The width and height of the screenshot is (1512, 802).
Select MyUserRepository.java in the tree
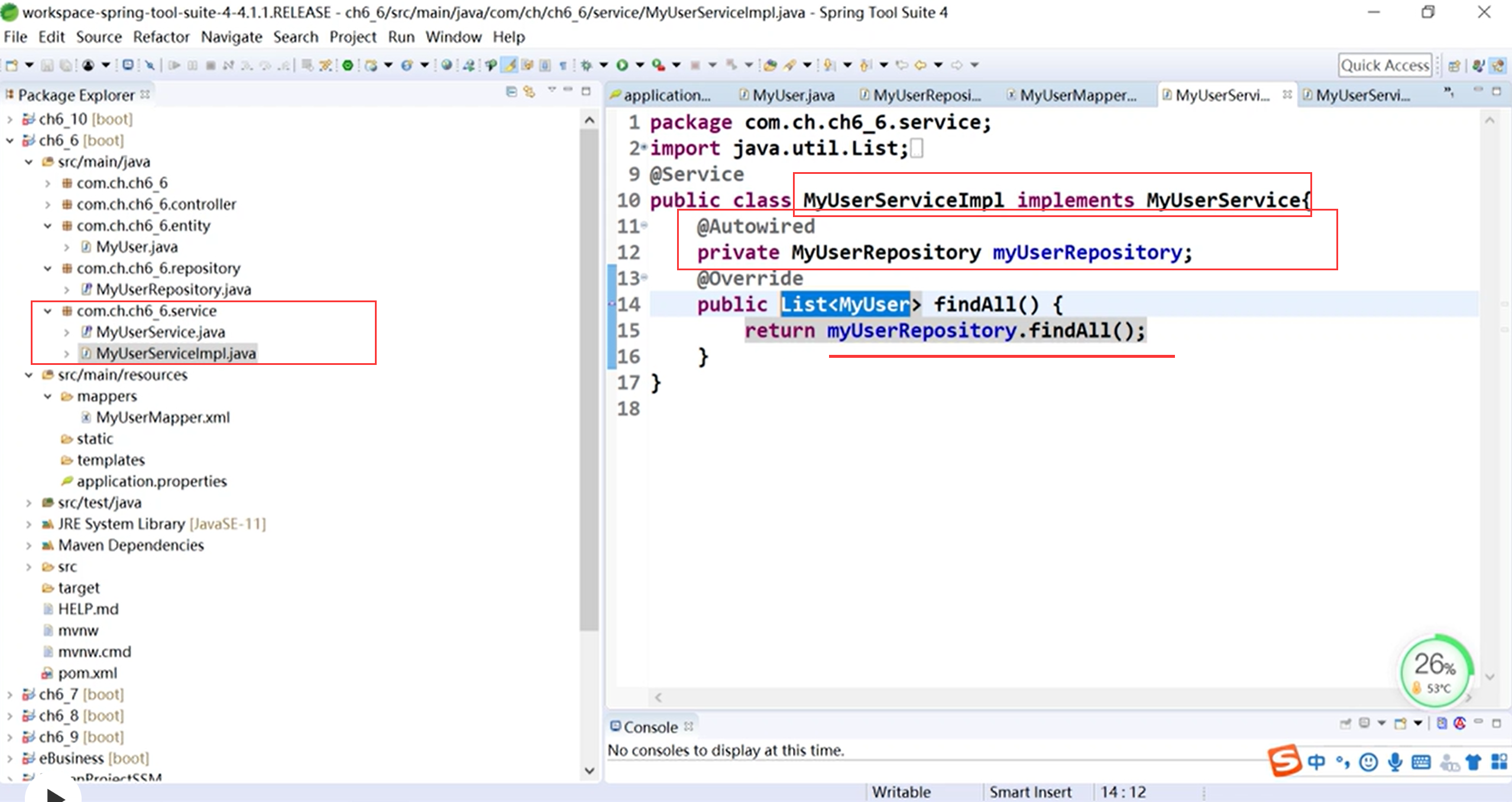click(x=173, y=289)
